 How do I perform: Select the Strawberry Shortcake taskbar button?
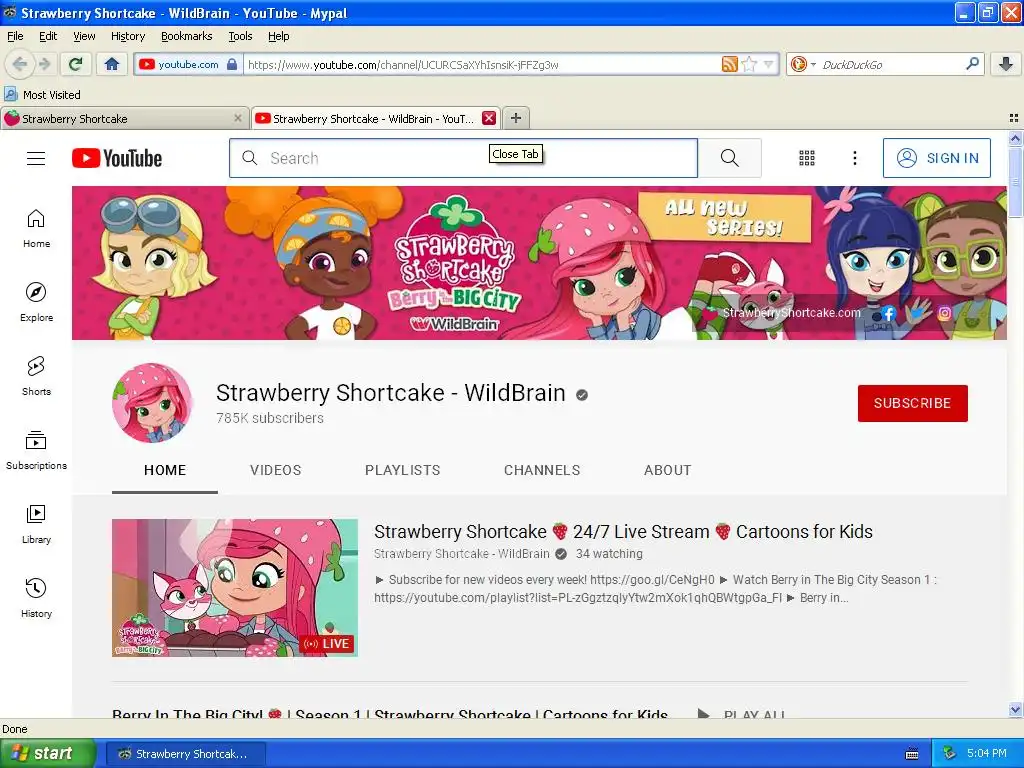tap(185, 754)
